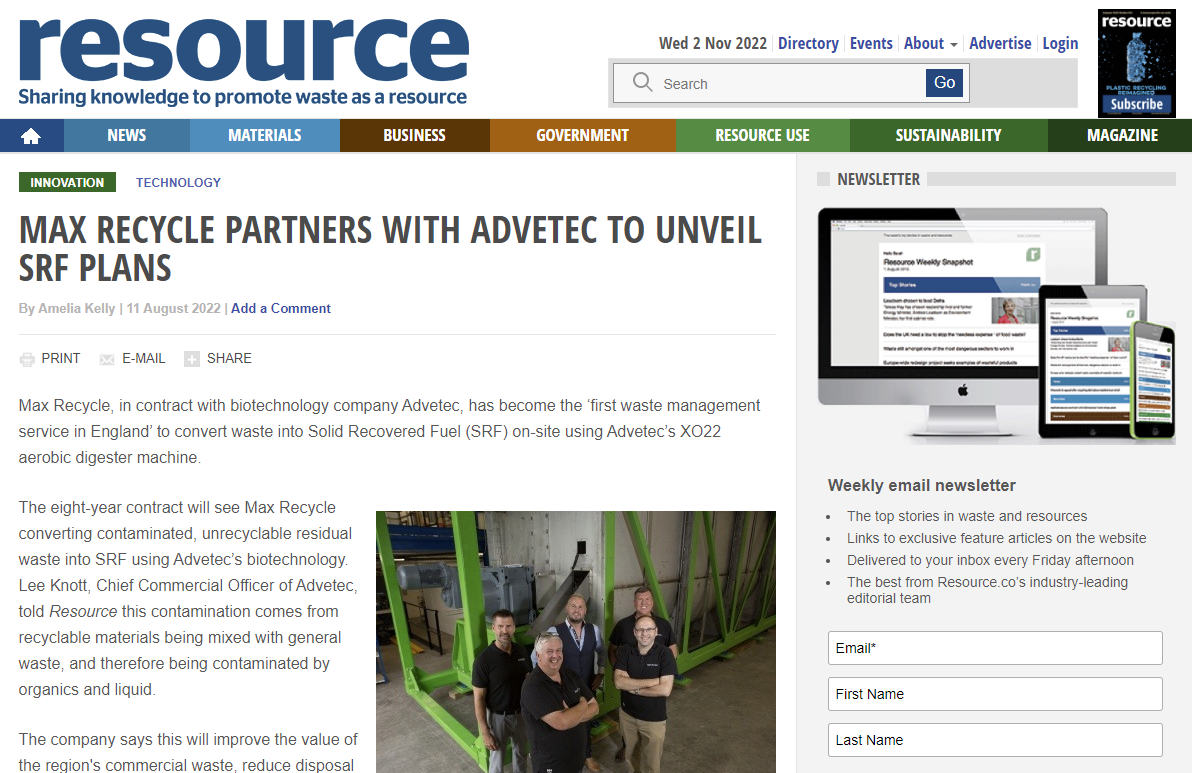Click the home icon in navigation bar
1192x773 pixels.
click(x=31, y=136)
